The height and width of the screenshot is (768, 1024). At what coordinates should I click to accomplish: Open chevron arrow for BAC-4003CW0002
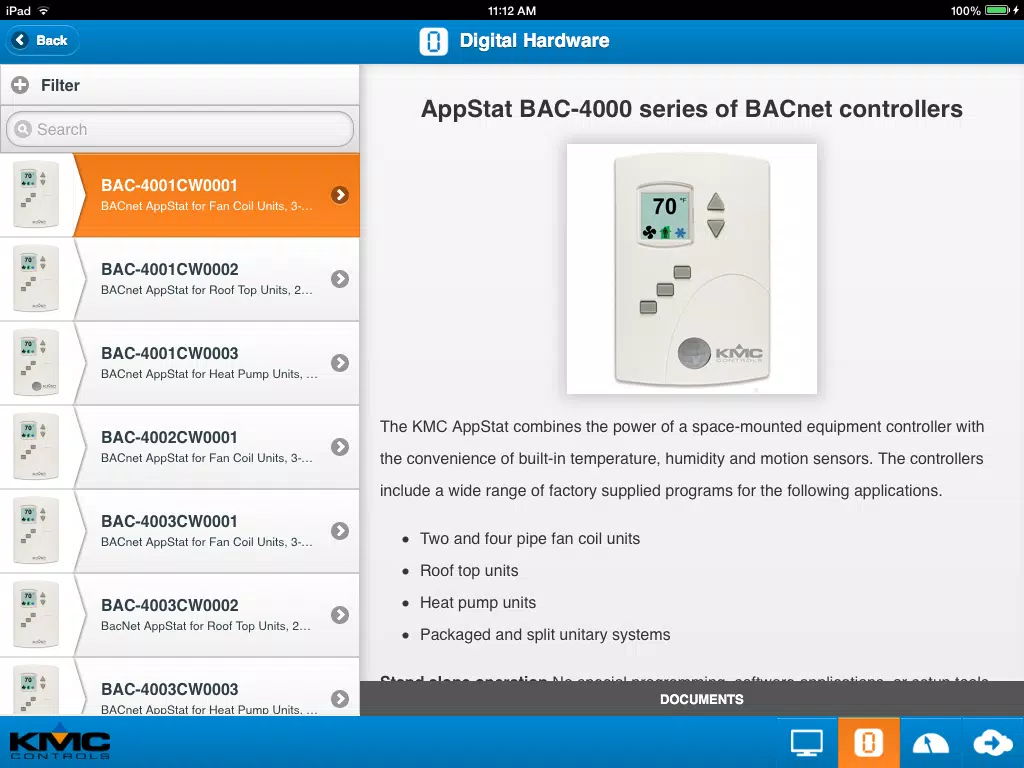click(x=340, y=615)
